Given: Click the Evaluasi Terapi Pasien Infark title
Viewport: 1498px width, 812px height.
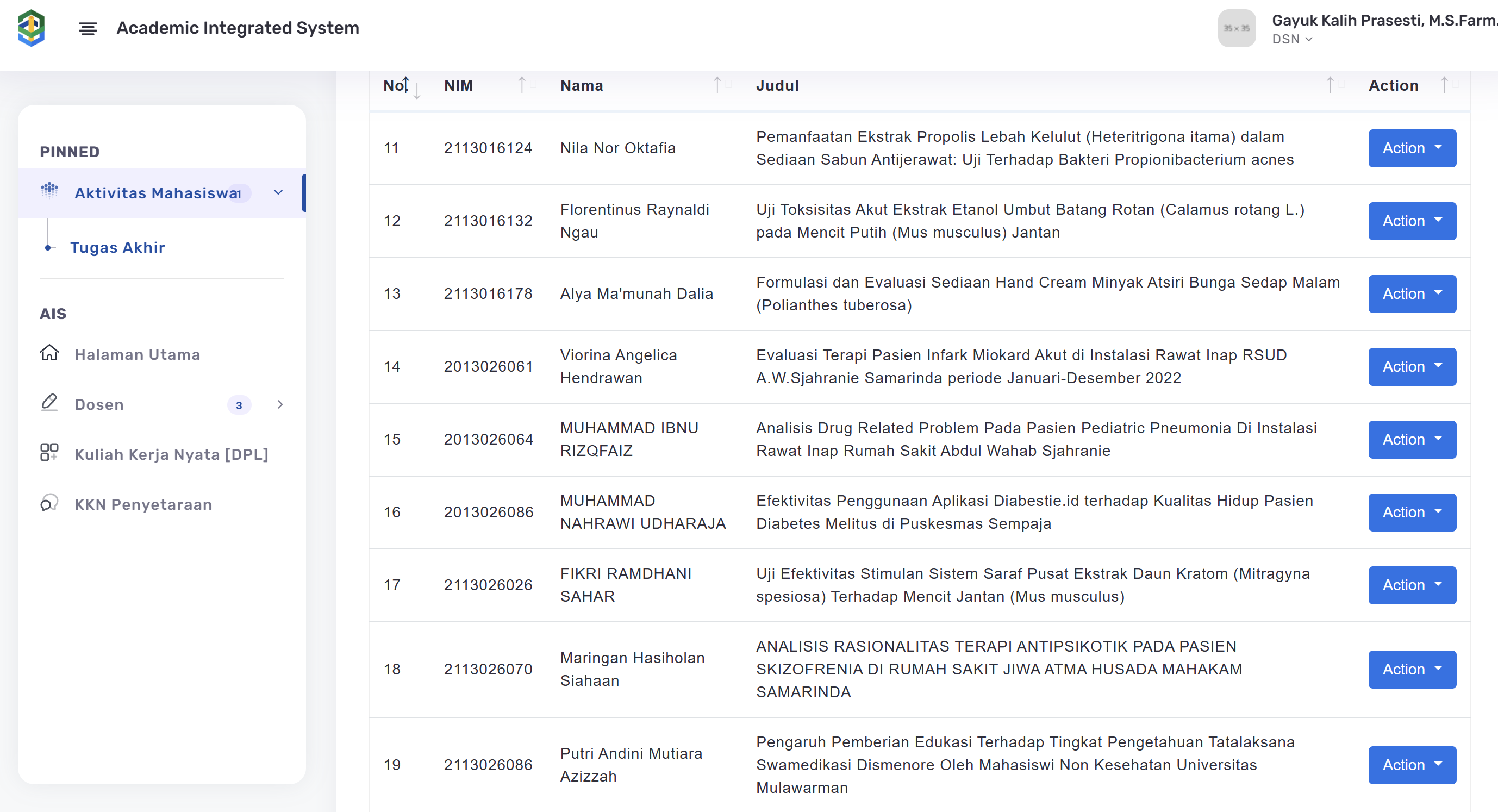Looking at the screenshot, I should pyautogui.click(x=1021, y=366).
